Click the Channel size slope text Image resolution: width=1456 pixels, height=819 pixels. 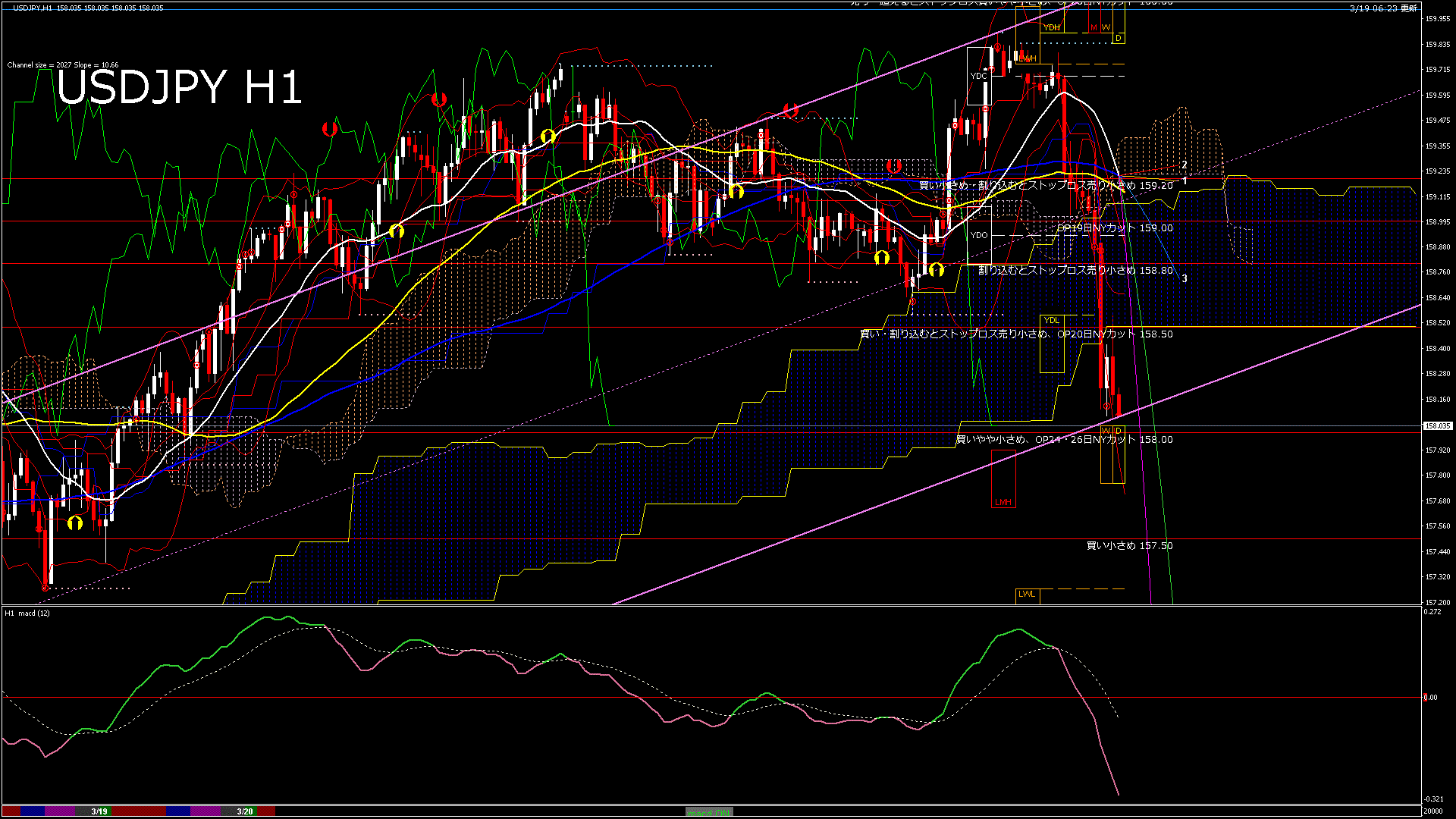(x=63, y=65)
